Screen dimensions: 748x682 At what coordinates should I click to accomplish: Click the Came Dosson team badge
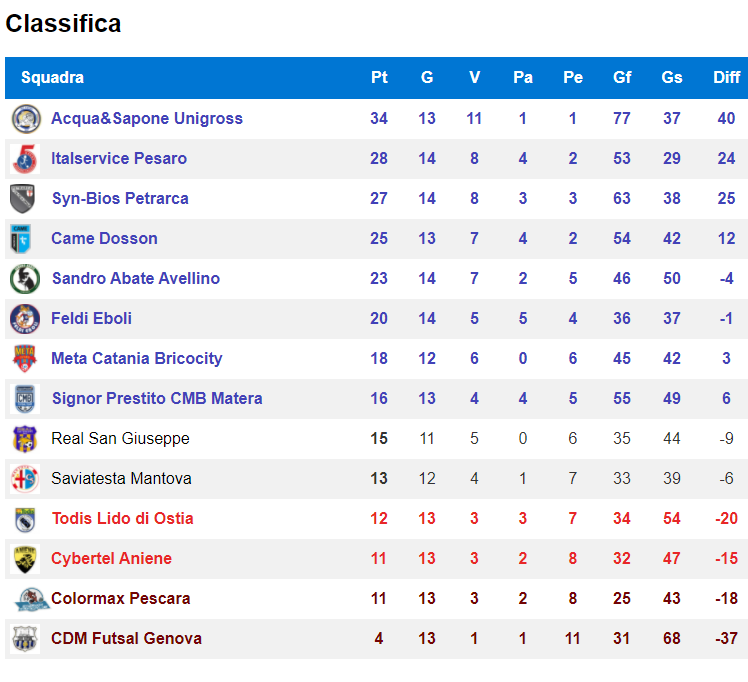point(21,239)
